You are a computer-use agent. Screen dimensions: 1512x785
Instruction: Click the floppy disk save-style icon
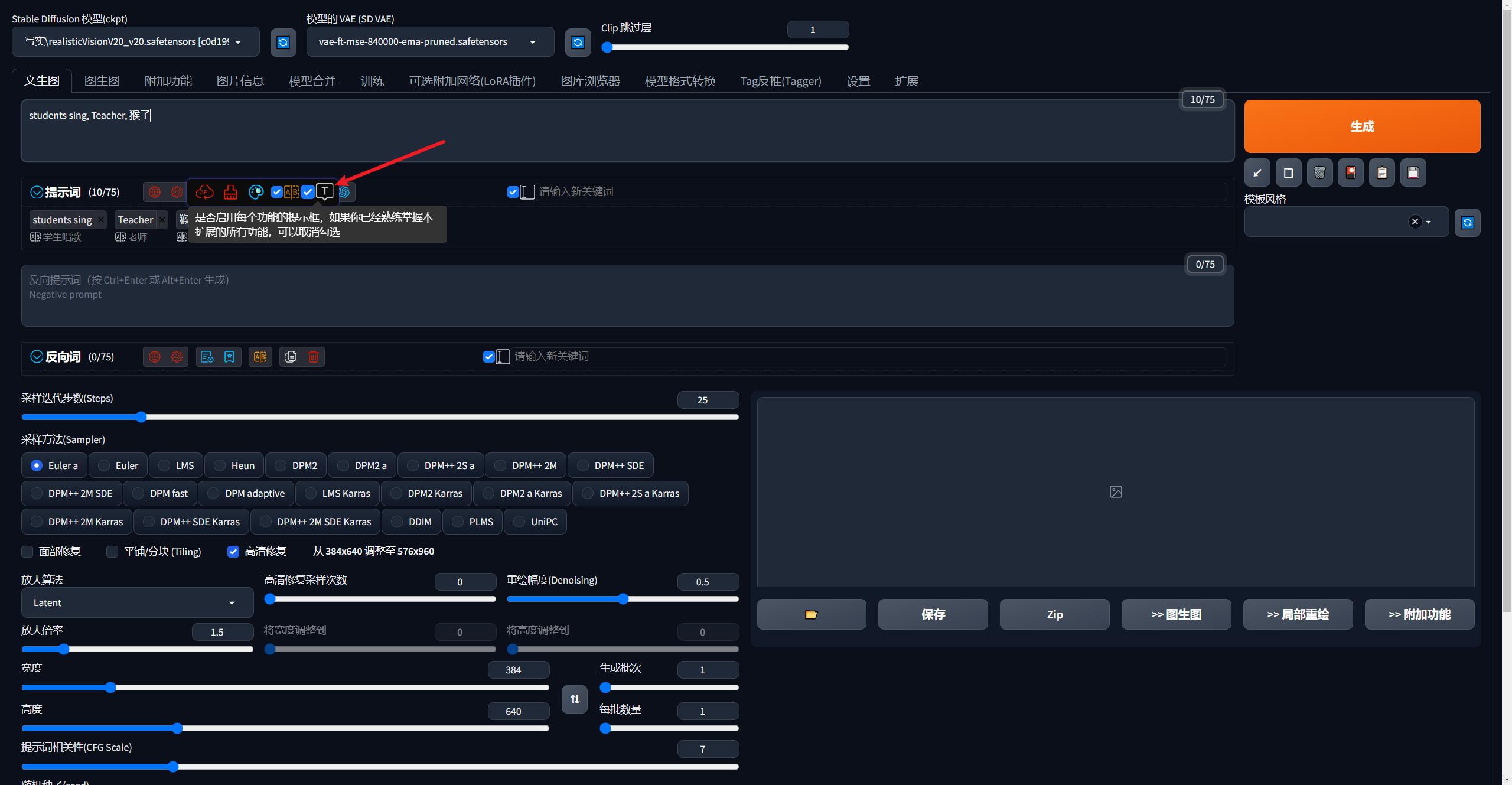(1413, 172)
